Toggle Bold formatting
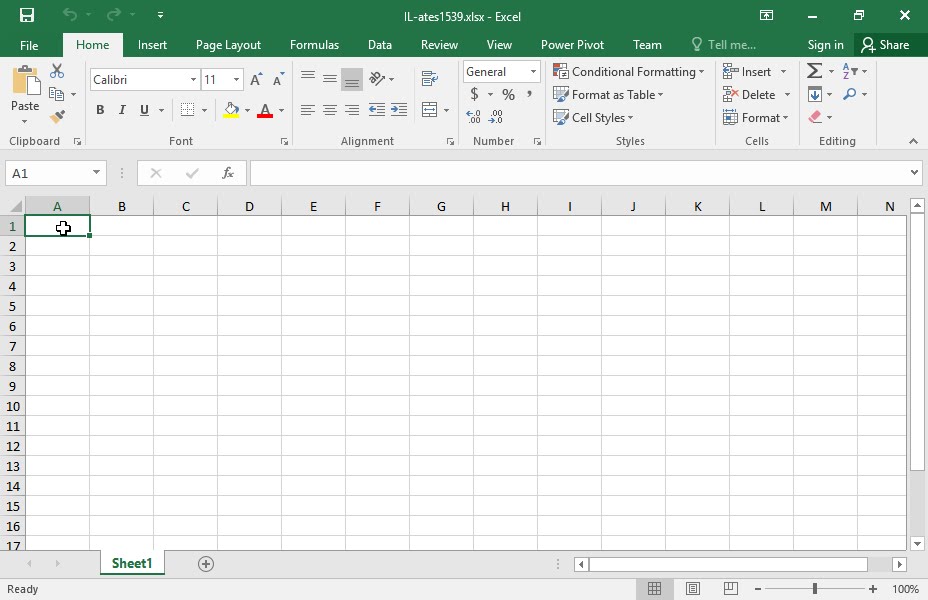 pos(100,109)
